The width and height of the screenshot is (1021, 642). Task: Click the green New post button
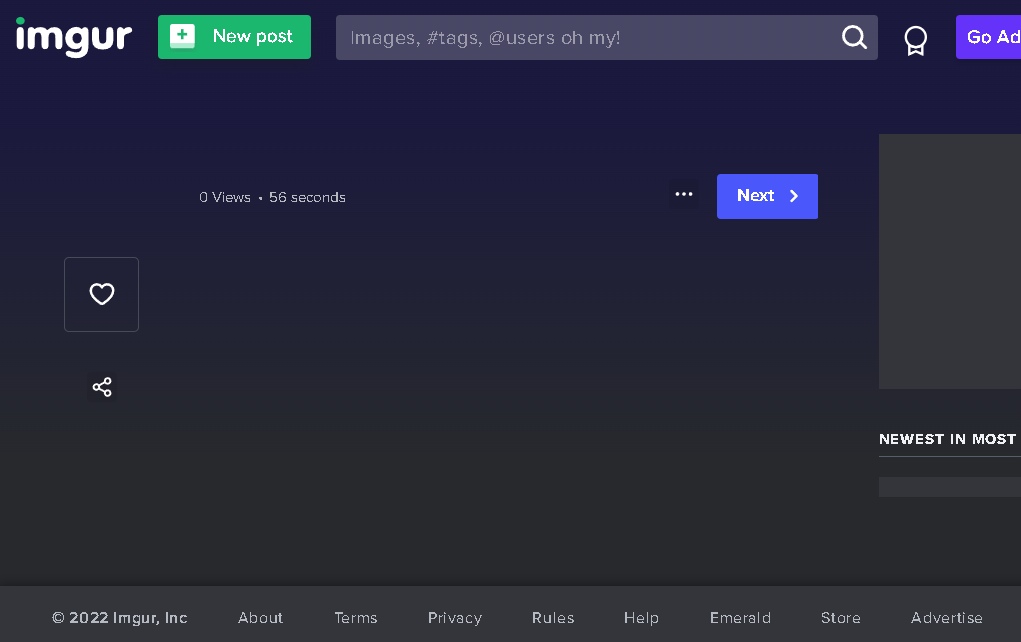point(234,37)
